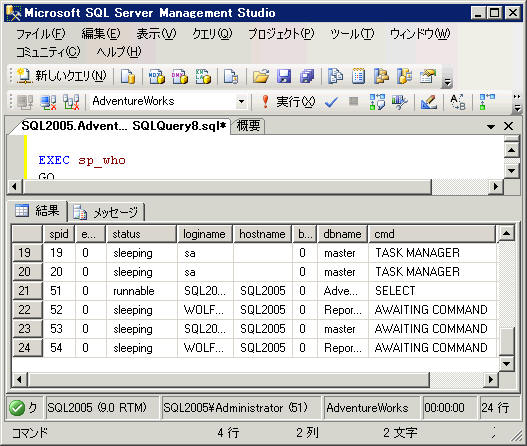Click the green query success status icon
The width and height of the screenshot is (527, 446).
click(17, 408)
